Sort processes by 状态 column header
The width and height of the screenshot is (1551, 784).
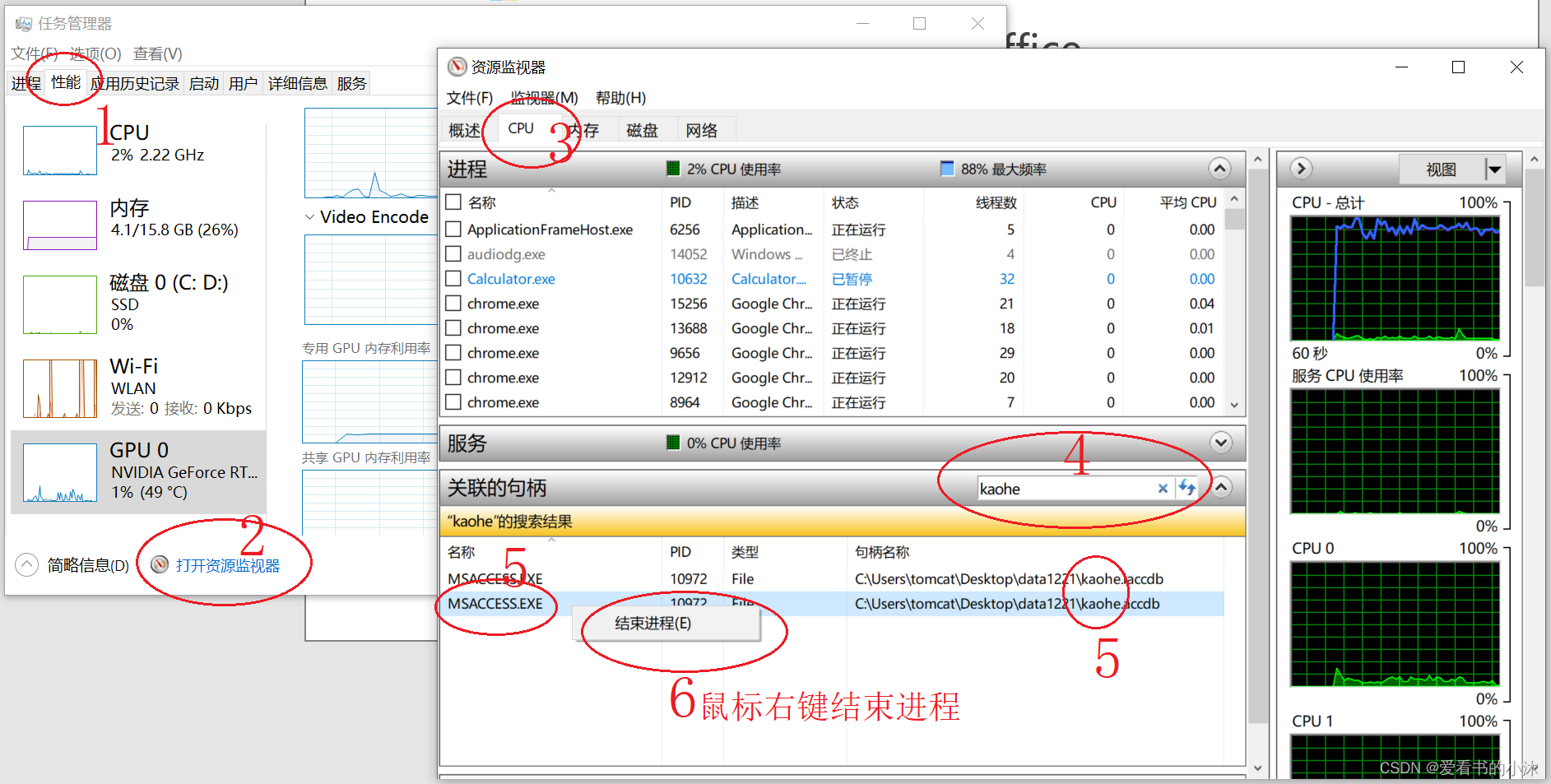(x=845, y=202)
